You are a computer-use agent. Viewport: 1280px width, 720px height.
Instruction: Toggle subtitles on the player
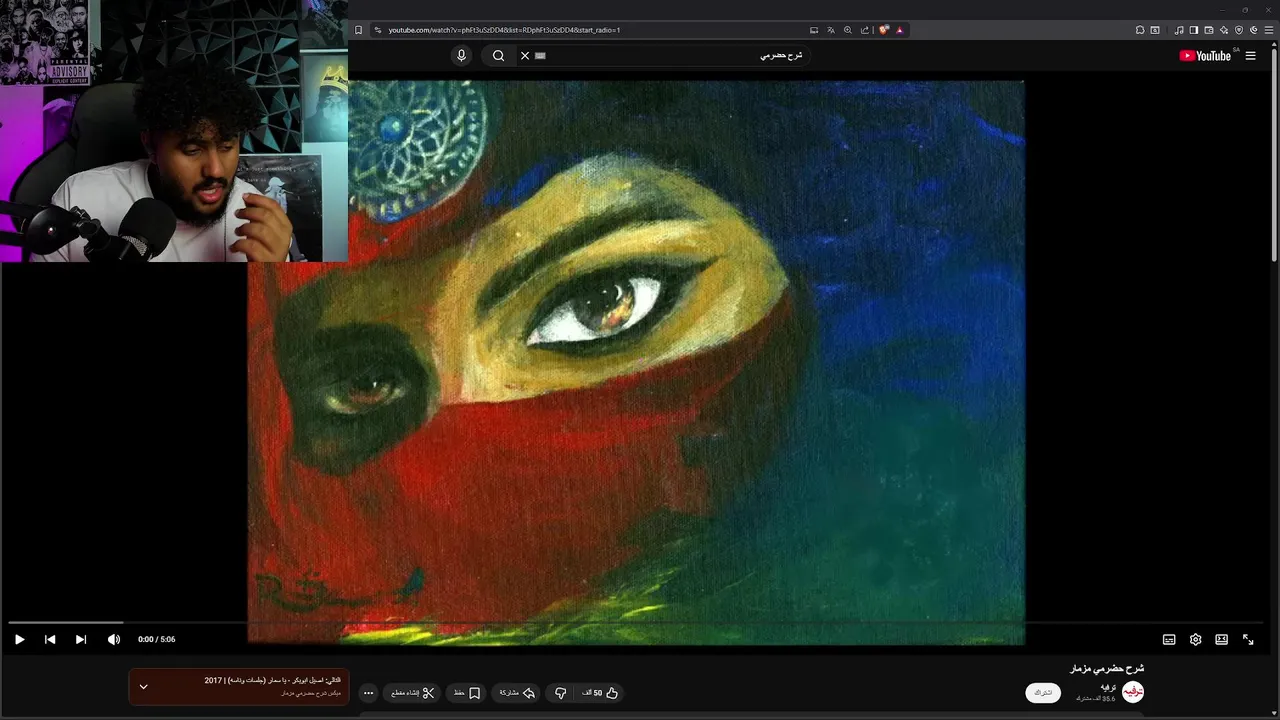click(x=1169, y=639)
